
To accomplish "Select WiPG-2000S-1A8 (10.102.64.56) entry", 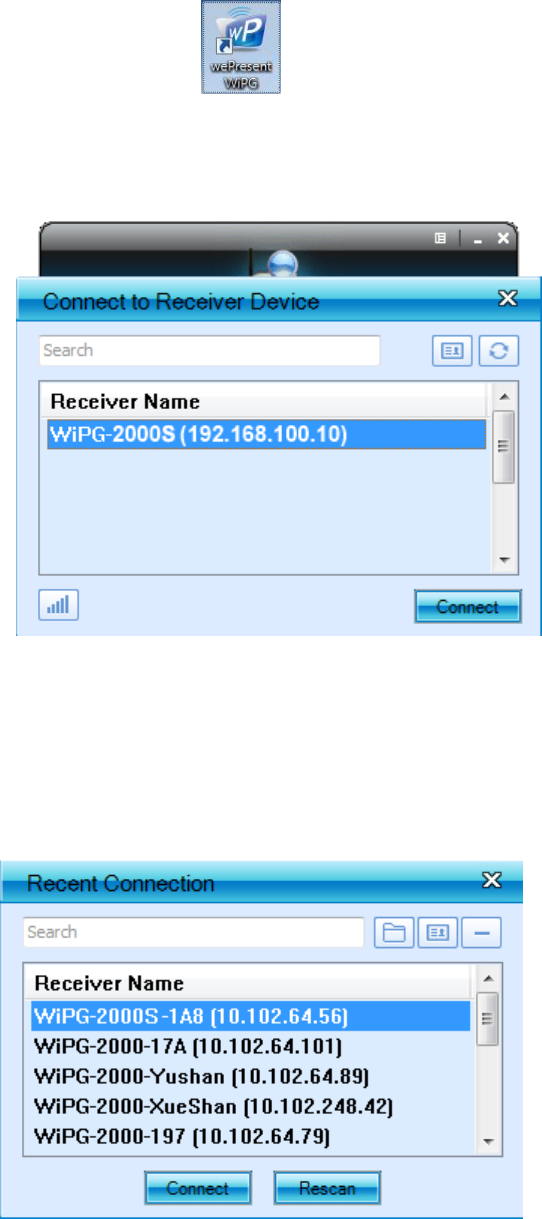I will click(251, 1017).
